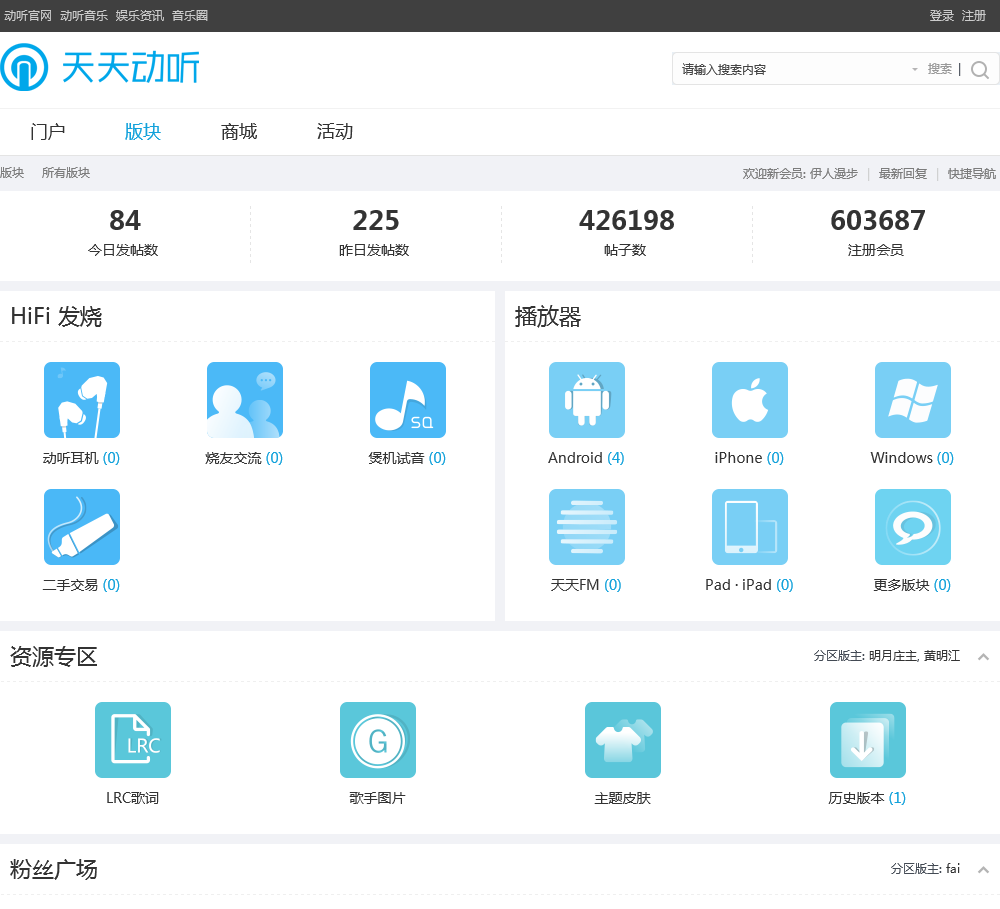This screenshot has width=1000, height=909.
Task: Open the 最新回复 link
Action: 902,174
